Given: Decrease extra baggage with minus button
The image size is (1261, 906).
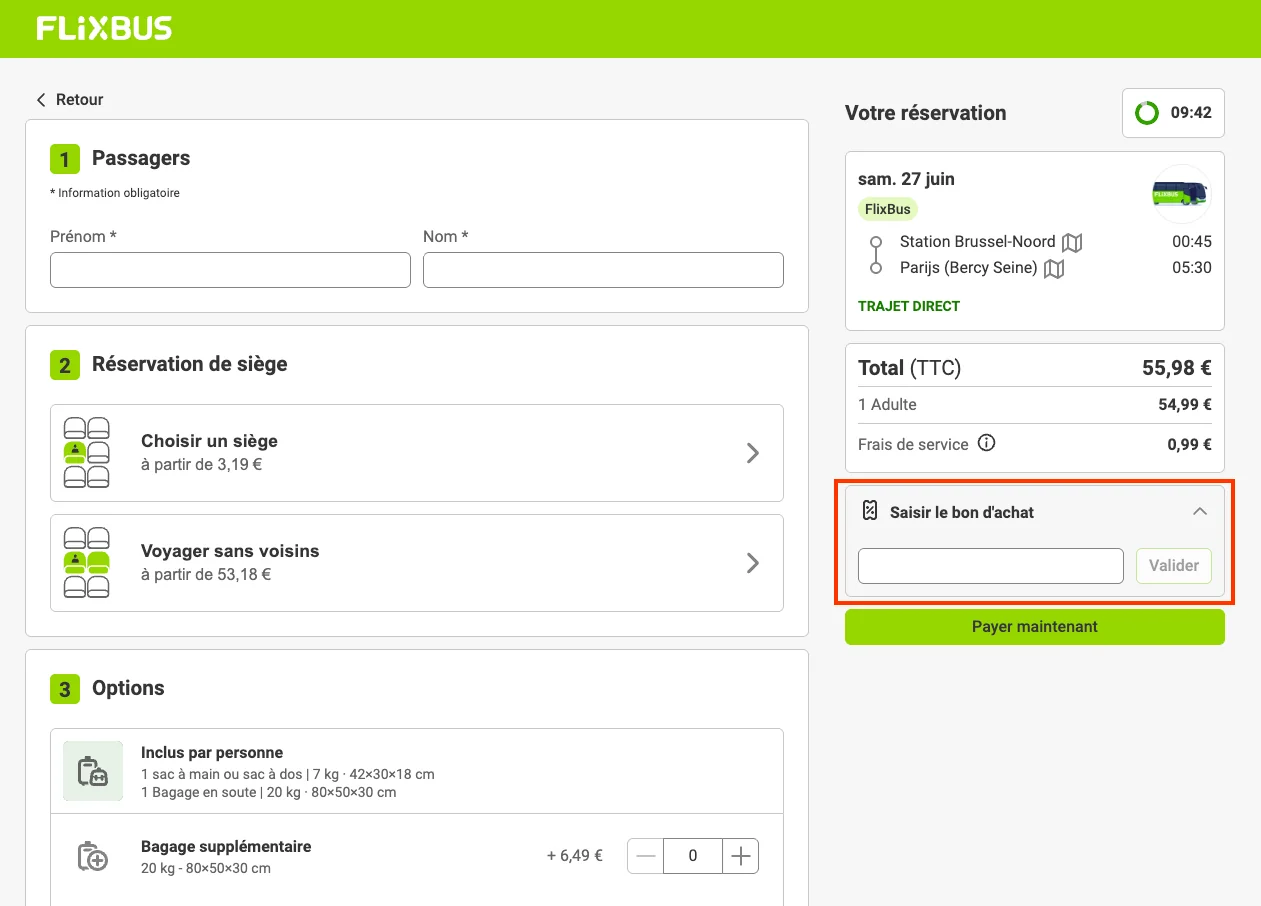Looking at the screenshot, I should (646, 856).
